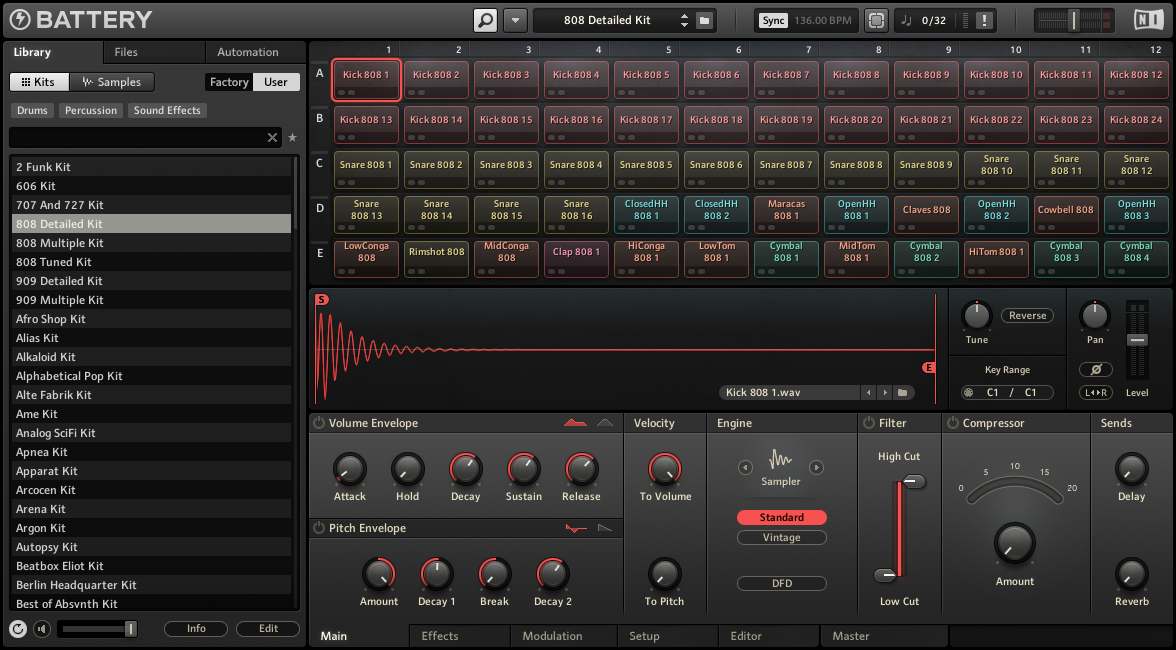Open the kit folder browse icon

pyautogui.click(x=704, y=20)
